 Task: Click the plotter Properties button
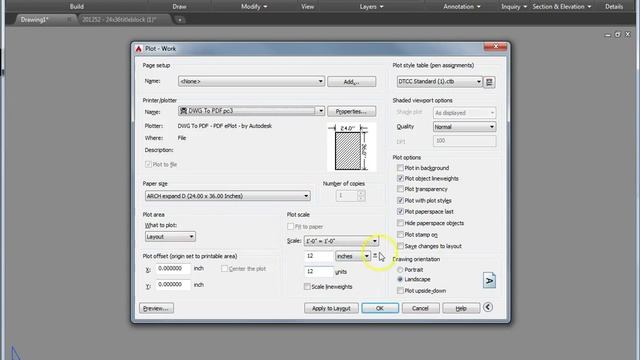[x=351, y=111]
